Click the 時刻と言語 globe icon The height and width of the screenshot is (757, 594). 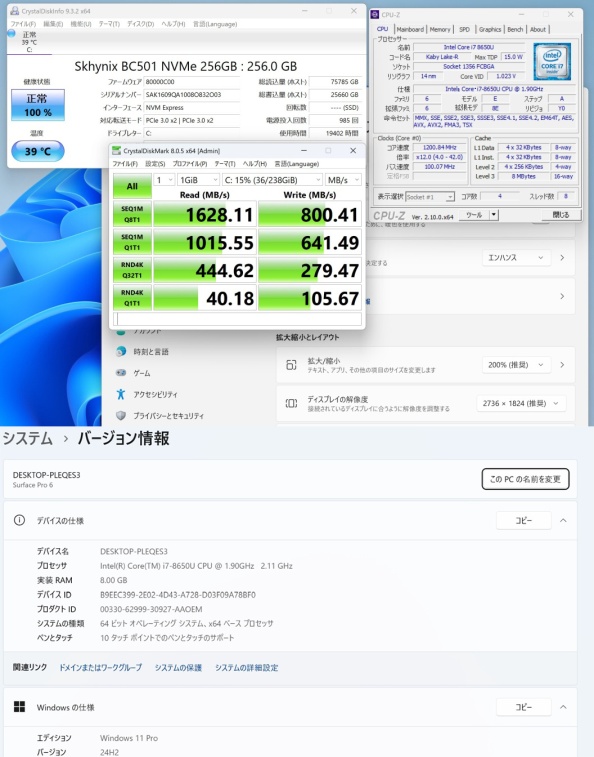pyautogui.click(x=121, y=351)
